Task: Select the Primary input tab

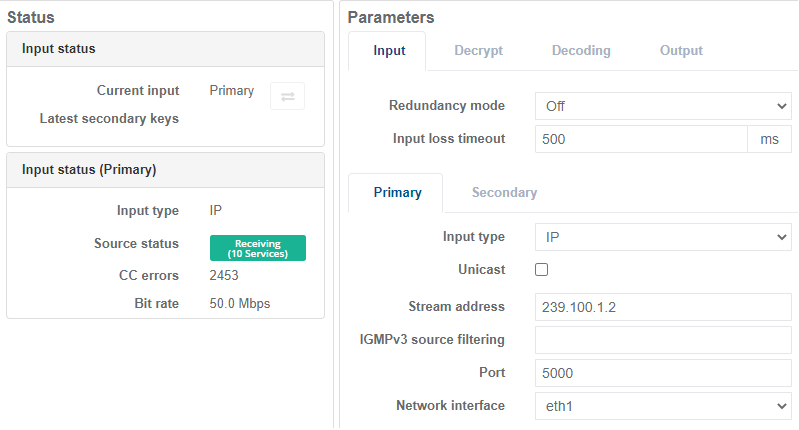Action: tap(397, 193)
